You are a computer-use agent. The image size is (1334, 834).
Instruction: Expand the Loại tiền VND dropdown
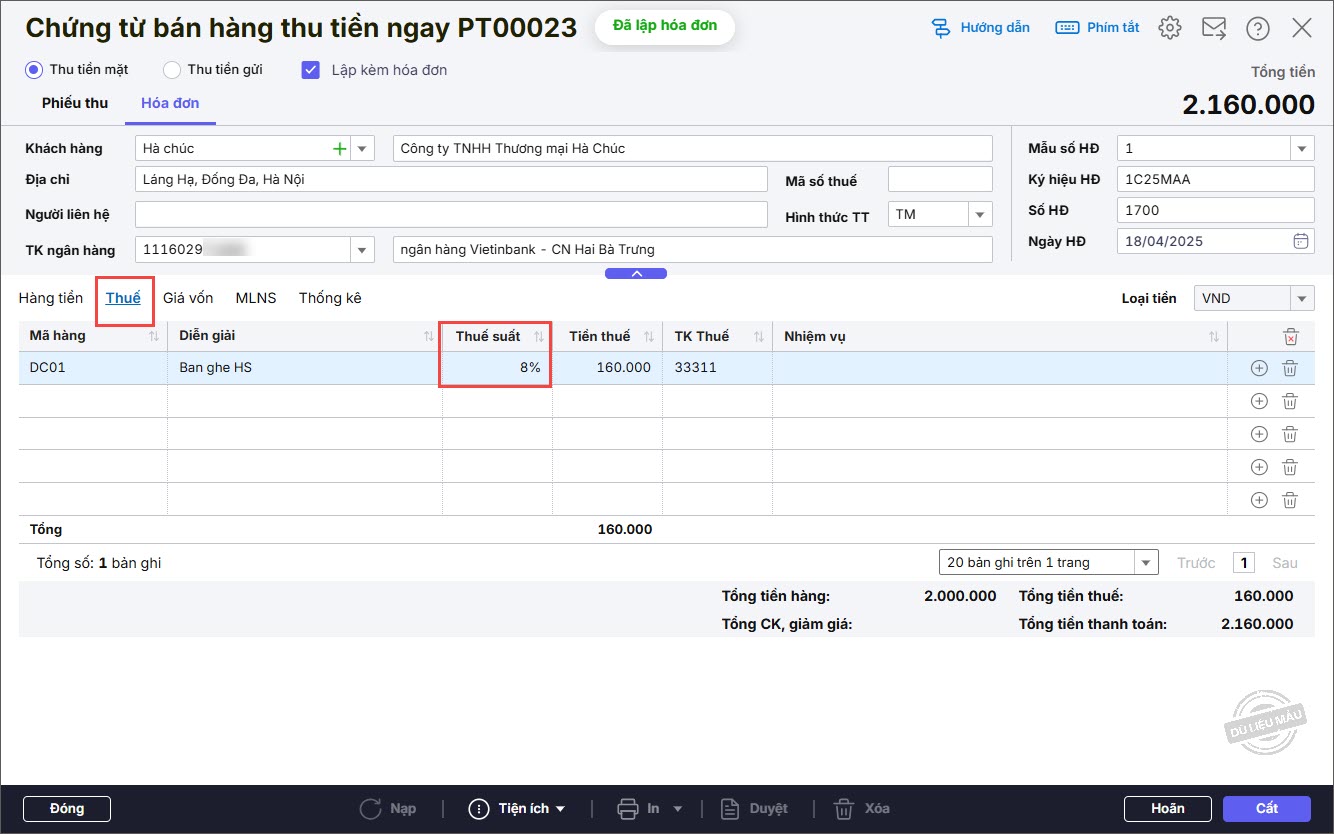point(1301,299)
